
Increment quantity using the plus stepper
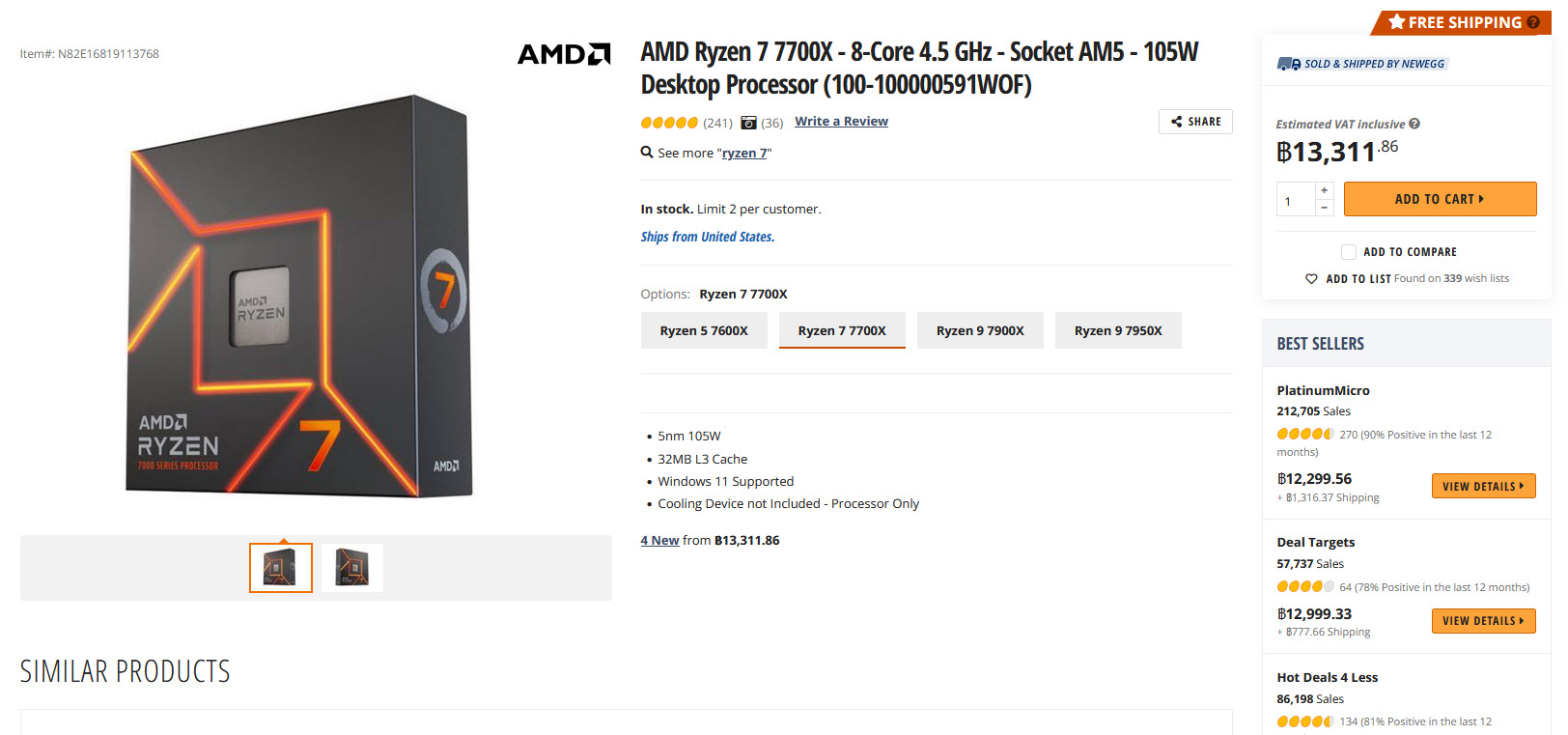click(1324, 191)
